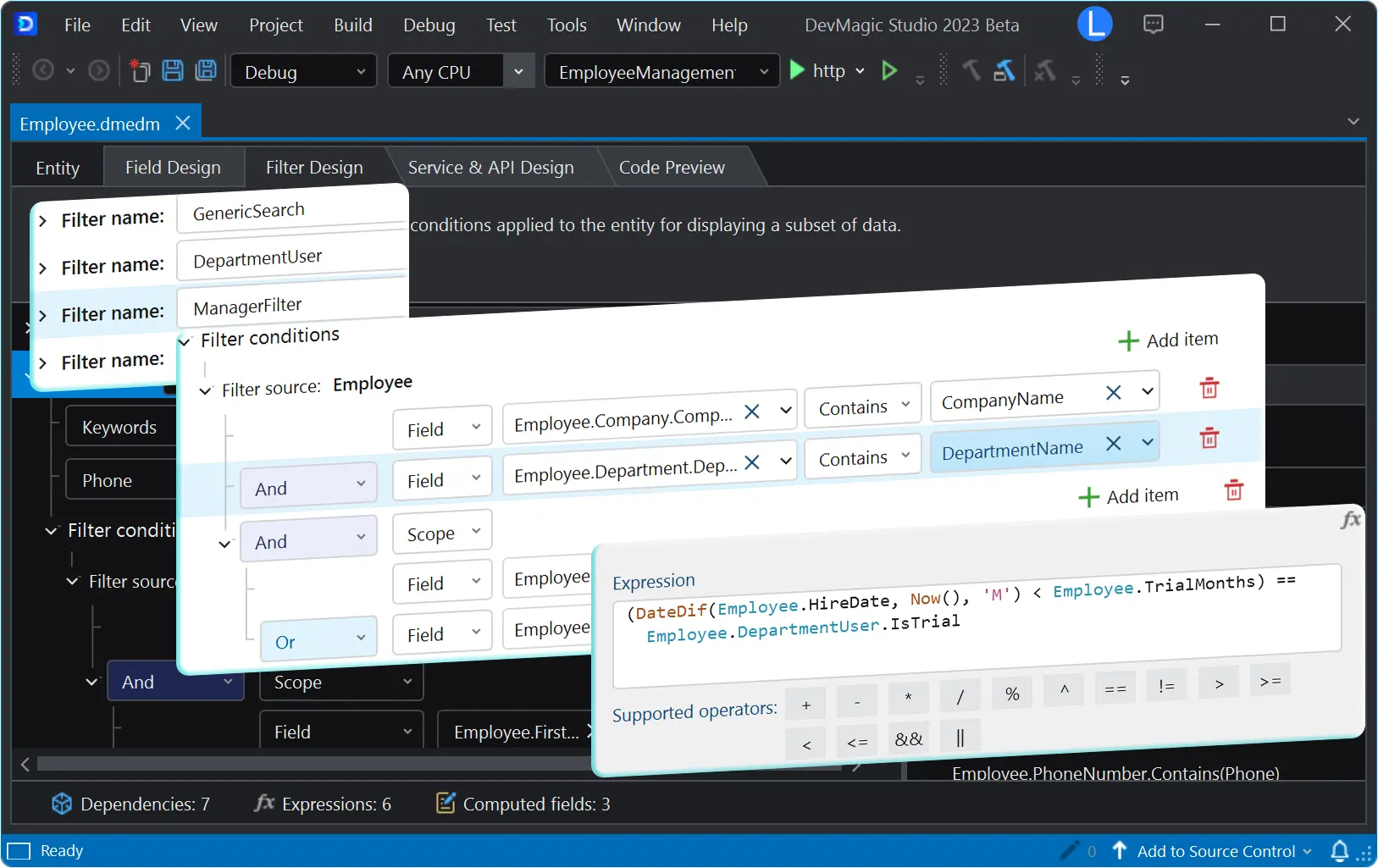The image size is (1378, 868).
Task: Create a new file using the orange icon
Action: [140, 71]
